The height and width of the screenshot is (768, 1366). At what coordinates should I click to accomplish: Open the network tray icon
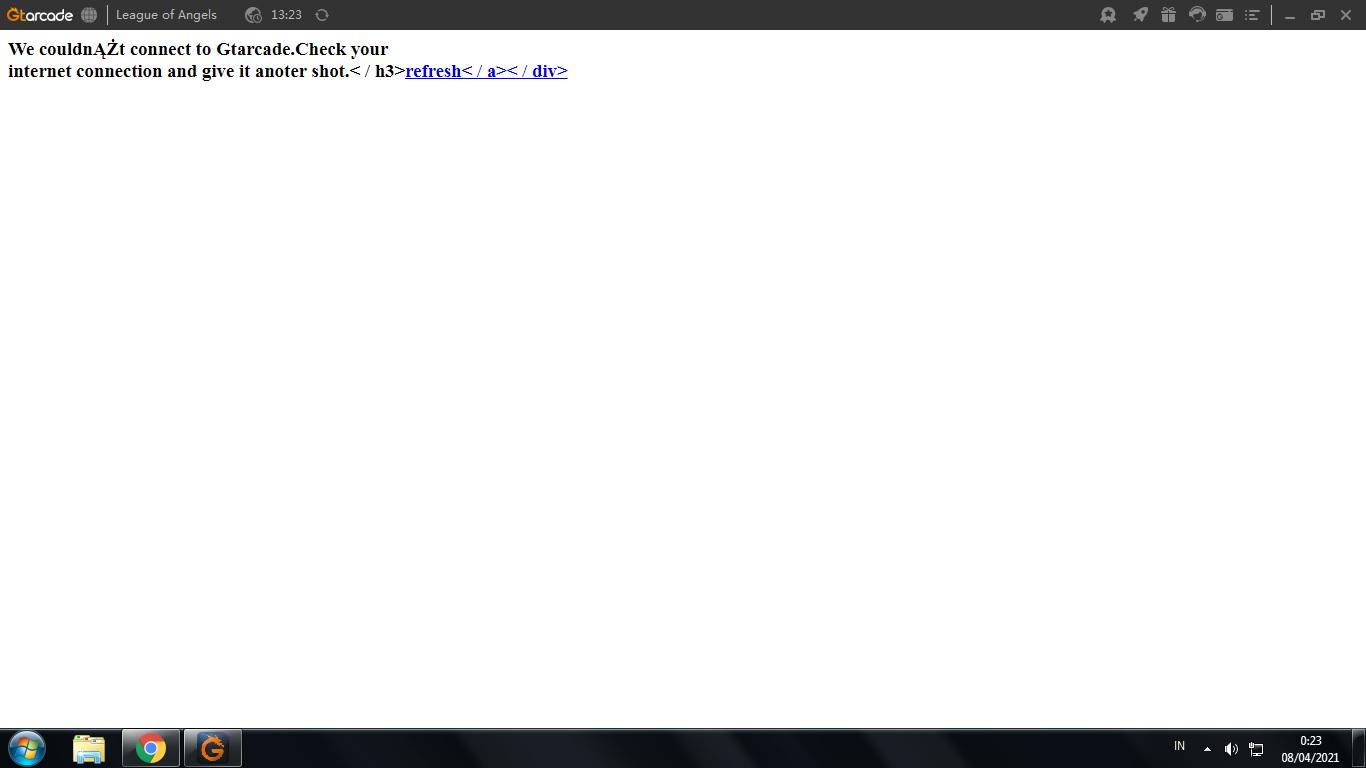tap(1256, 749)
